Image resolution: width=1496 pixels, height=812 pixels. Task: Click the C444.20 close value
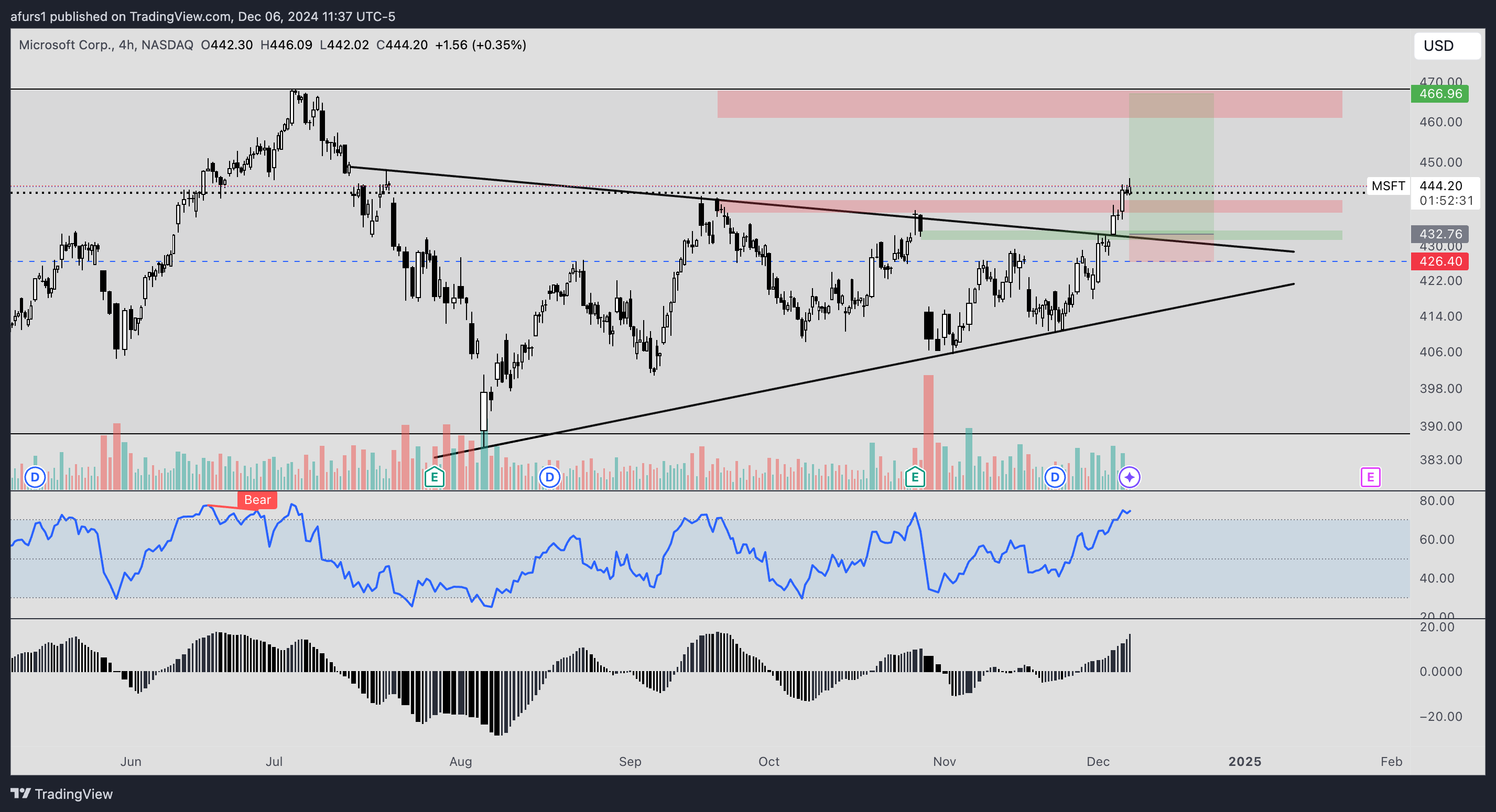pos(402,45)
